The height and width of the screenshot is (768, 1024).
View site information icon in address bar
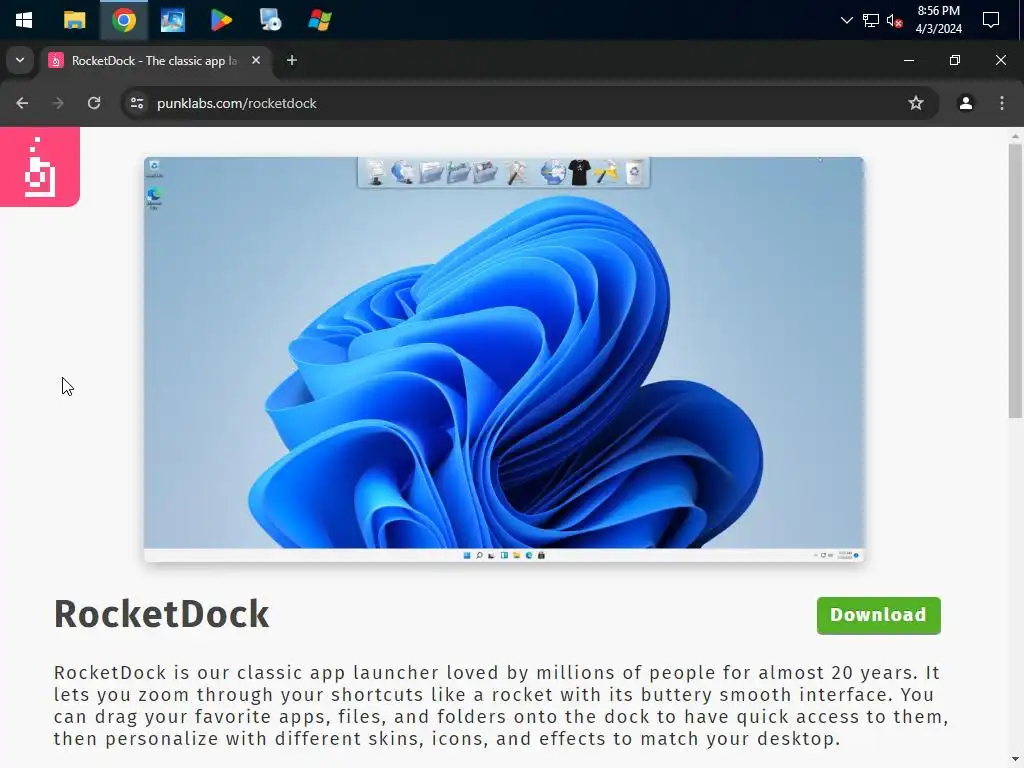coord(137,103)
